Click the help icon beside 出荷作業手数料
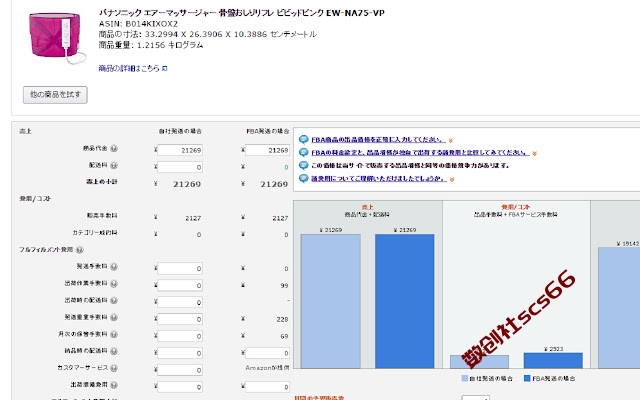The width and height of the screenshot is (640, 400). [x=114, y=284]
